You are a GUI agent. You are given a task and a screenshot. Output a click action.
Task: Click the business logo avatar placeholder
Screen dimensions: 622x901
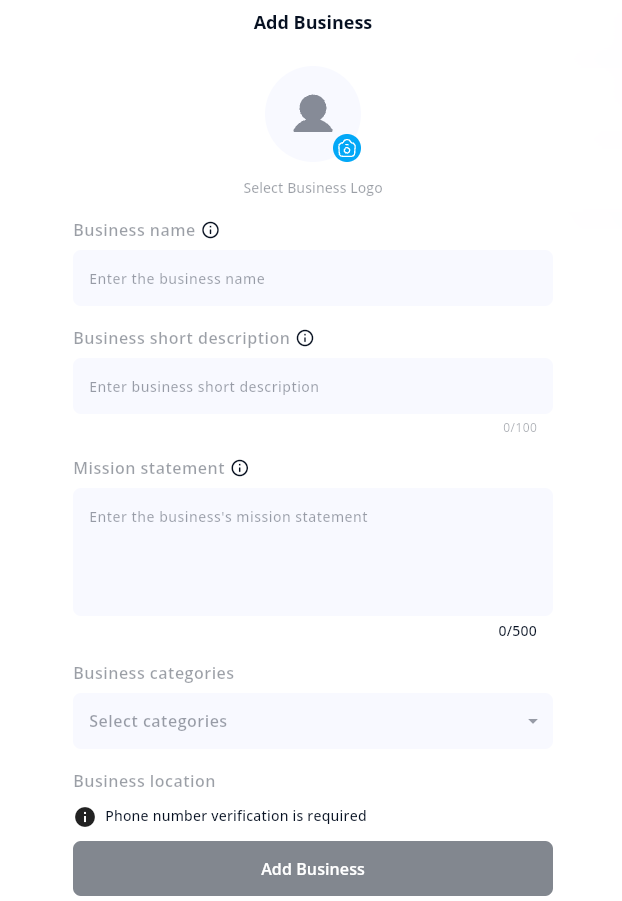point(312,113)
